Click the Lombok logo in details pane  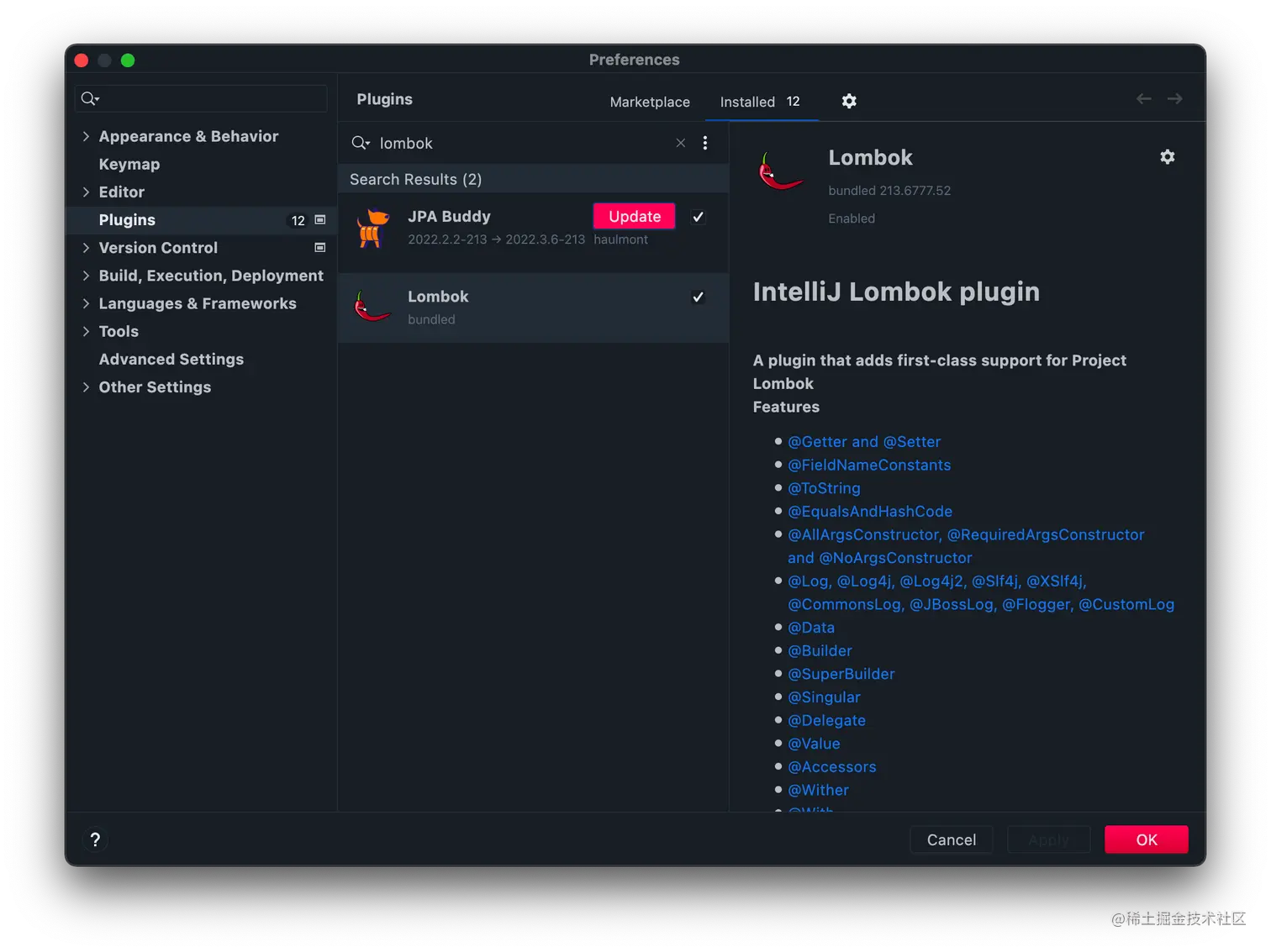781,171
